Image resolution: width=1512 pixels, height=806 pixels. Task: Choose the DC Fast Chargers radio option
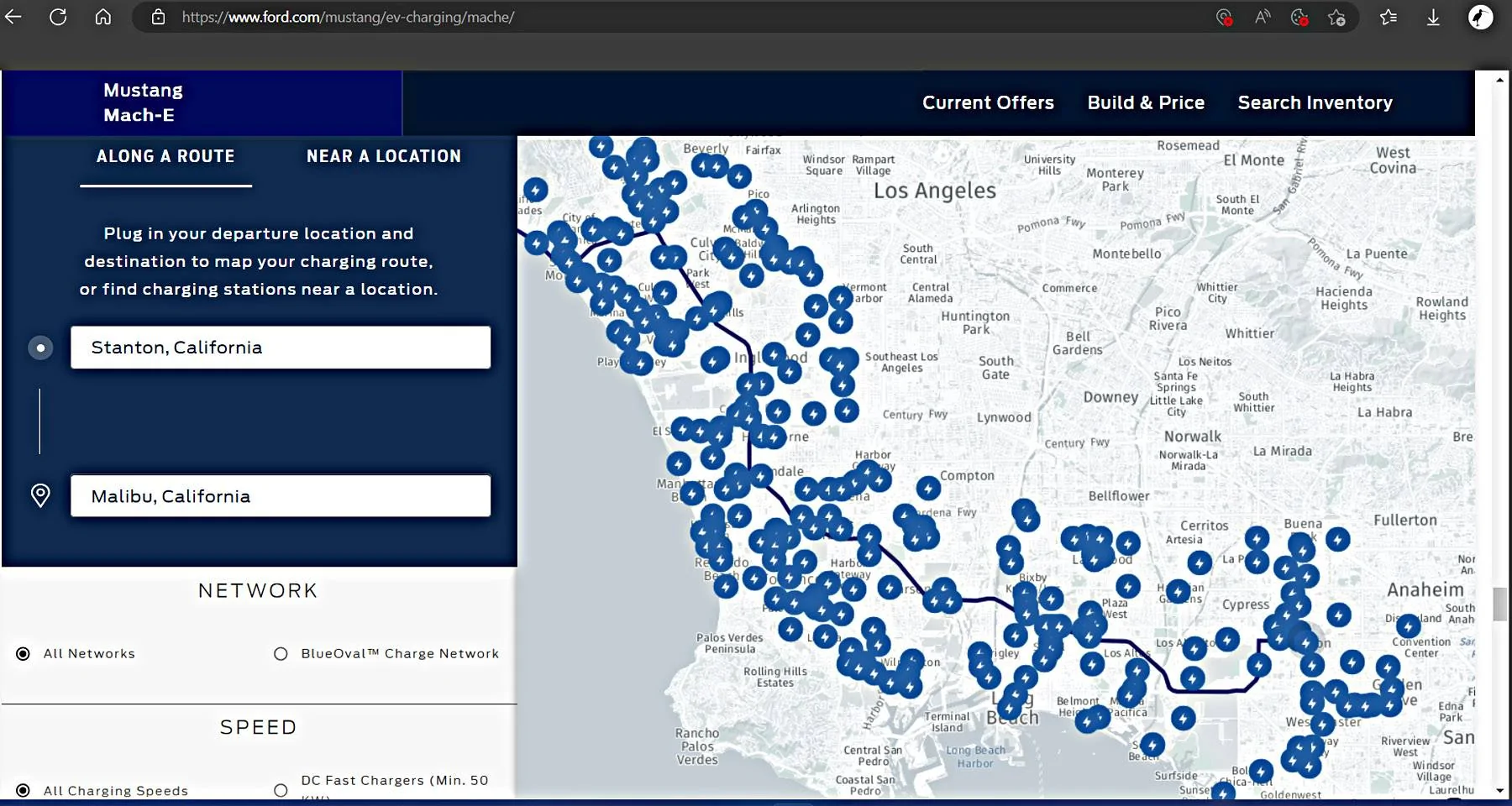[x=281, y=790]
